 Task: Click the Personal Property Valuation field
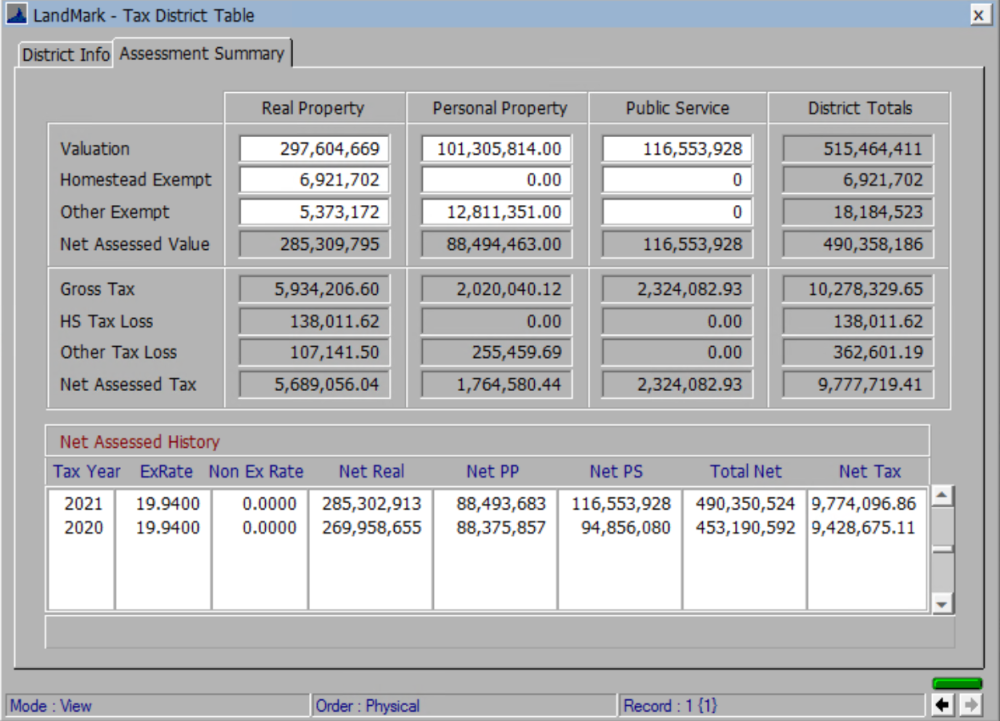point(496,149)
